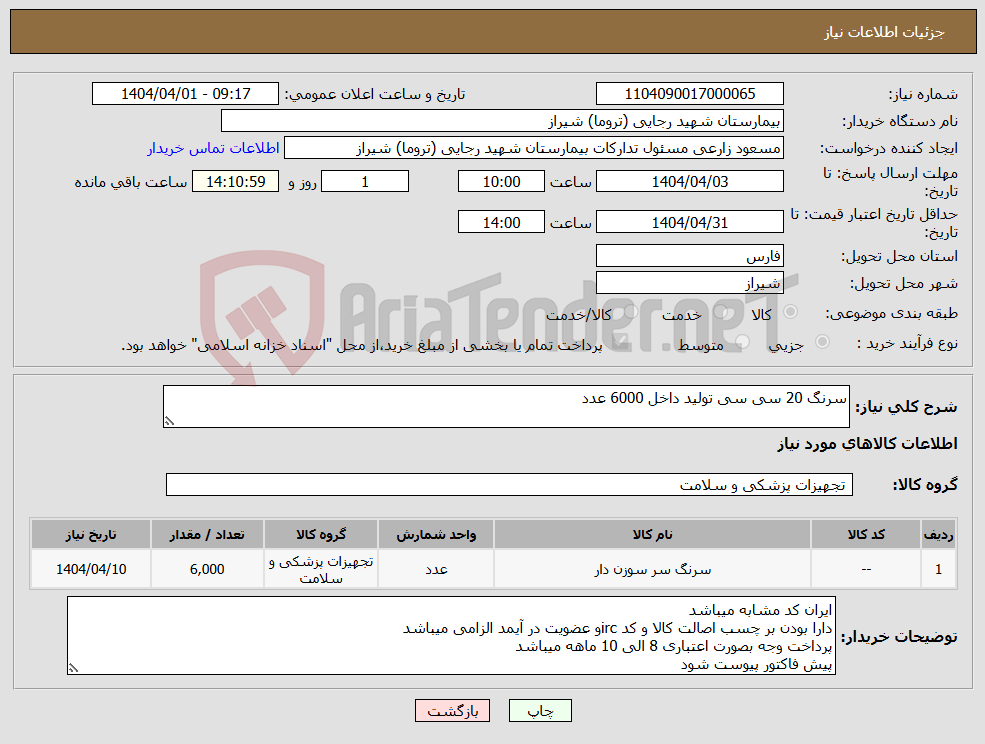The image size is (985, 744).
Task: Click buyer notes text area
Action: (452, 636)
